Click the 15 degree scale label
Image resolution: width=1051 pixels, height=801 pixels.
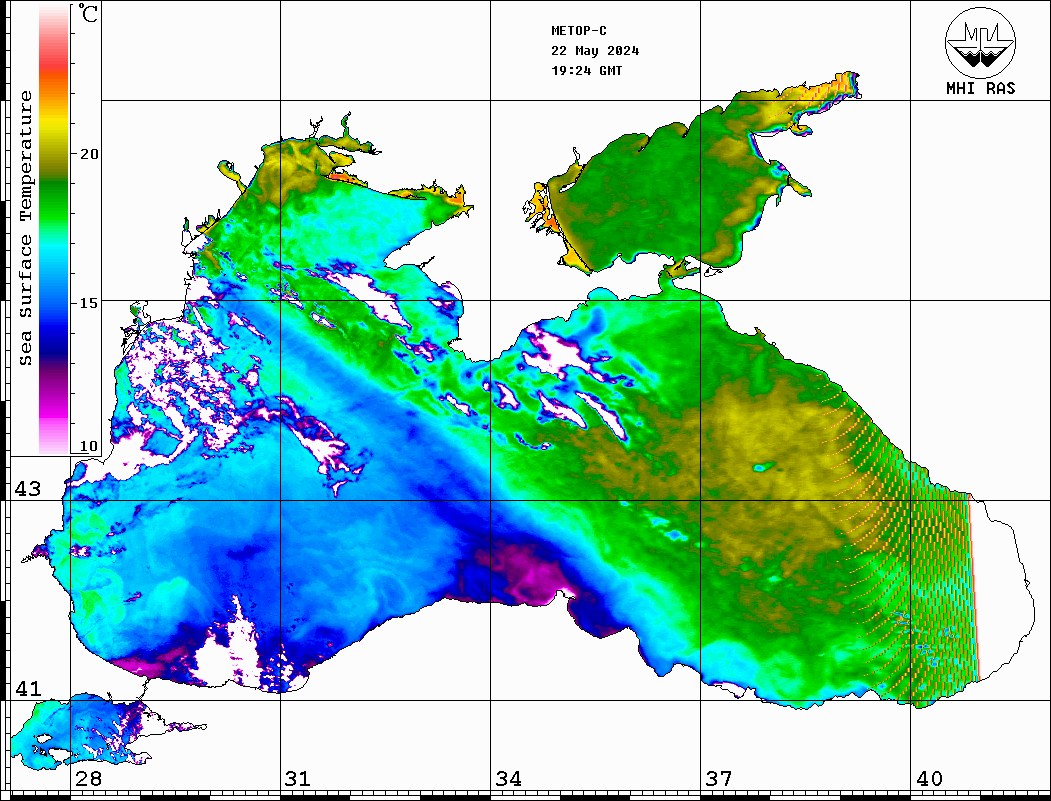(89, 303)
